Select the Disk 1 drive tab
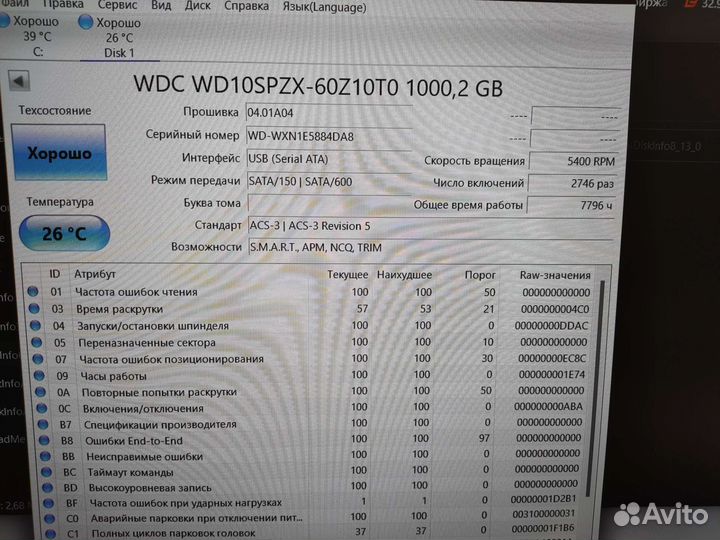Image resolution: width=720 pixels, height=540 pixels. (119, 36)
